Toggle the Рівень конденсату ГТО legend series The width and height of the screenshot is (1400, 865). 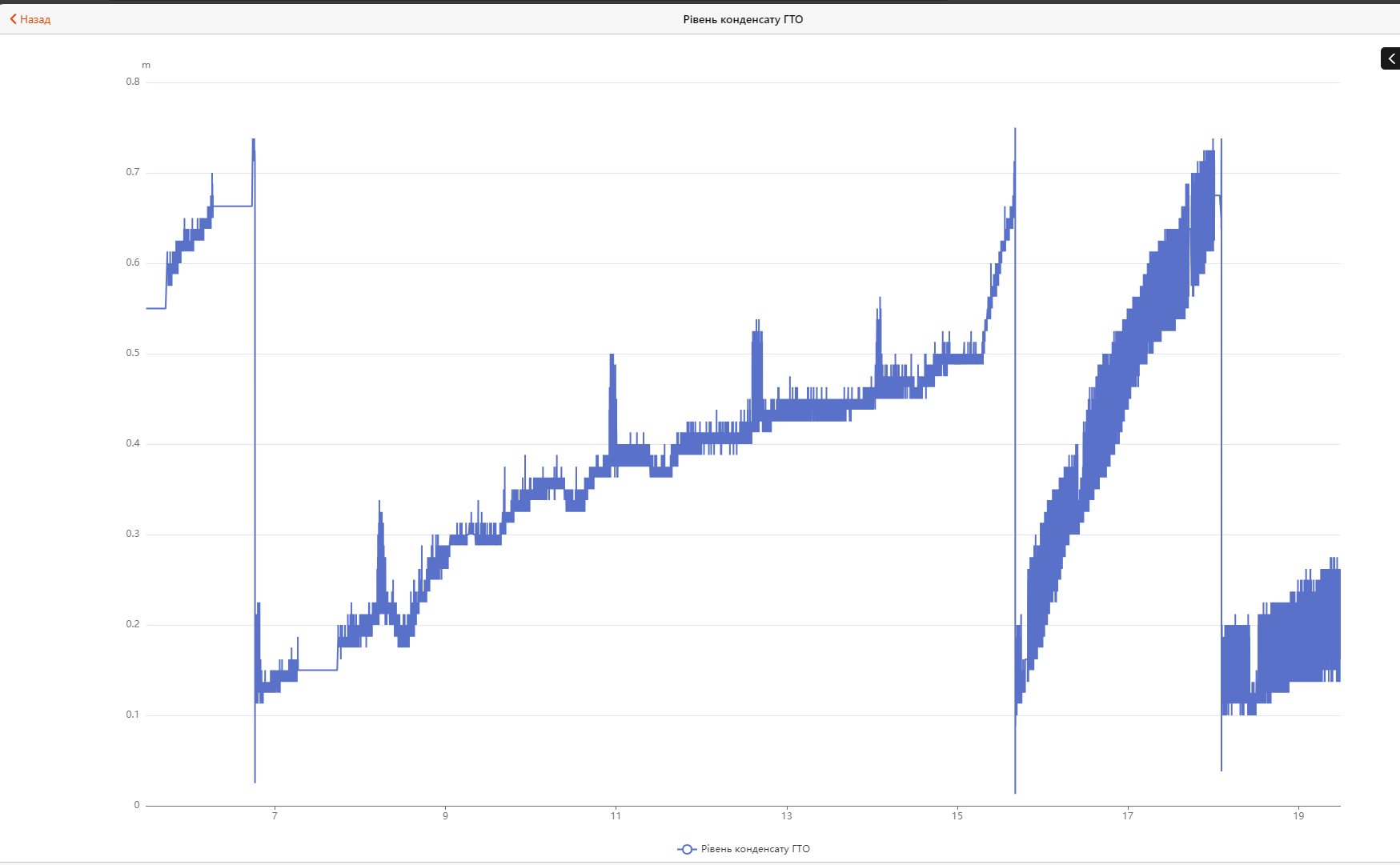[744, 849]
